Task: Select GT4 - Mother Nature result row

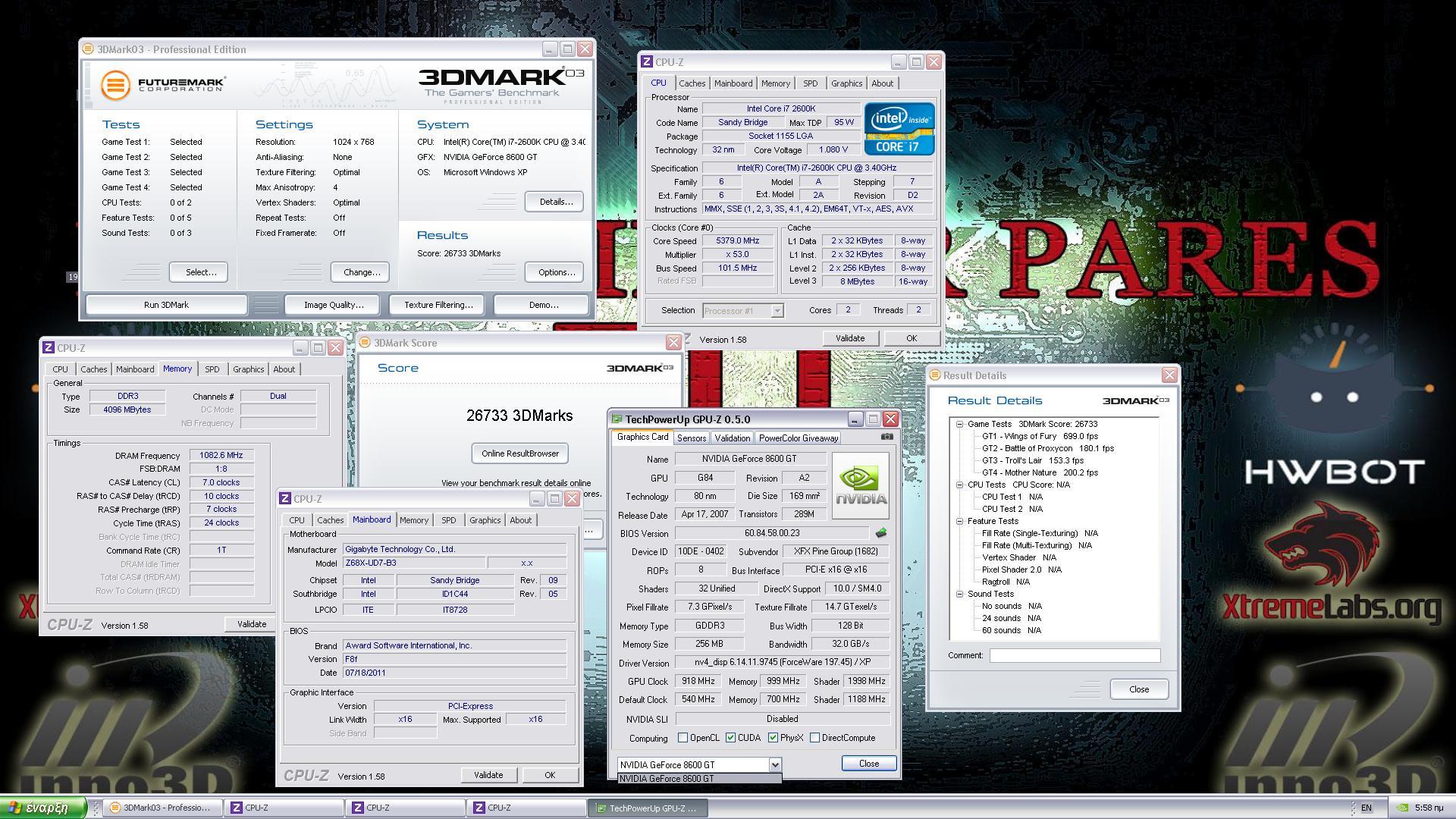Action: pos(1040,472)
